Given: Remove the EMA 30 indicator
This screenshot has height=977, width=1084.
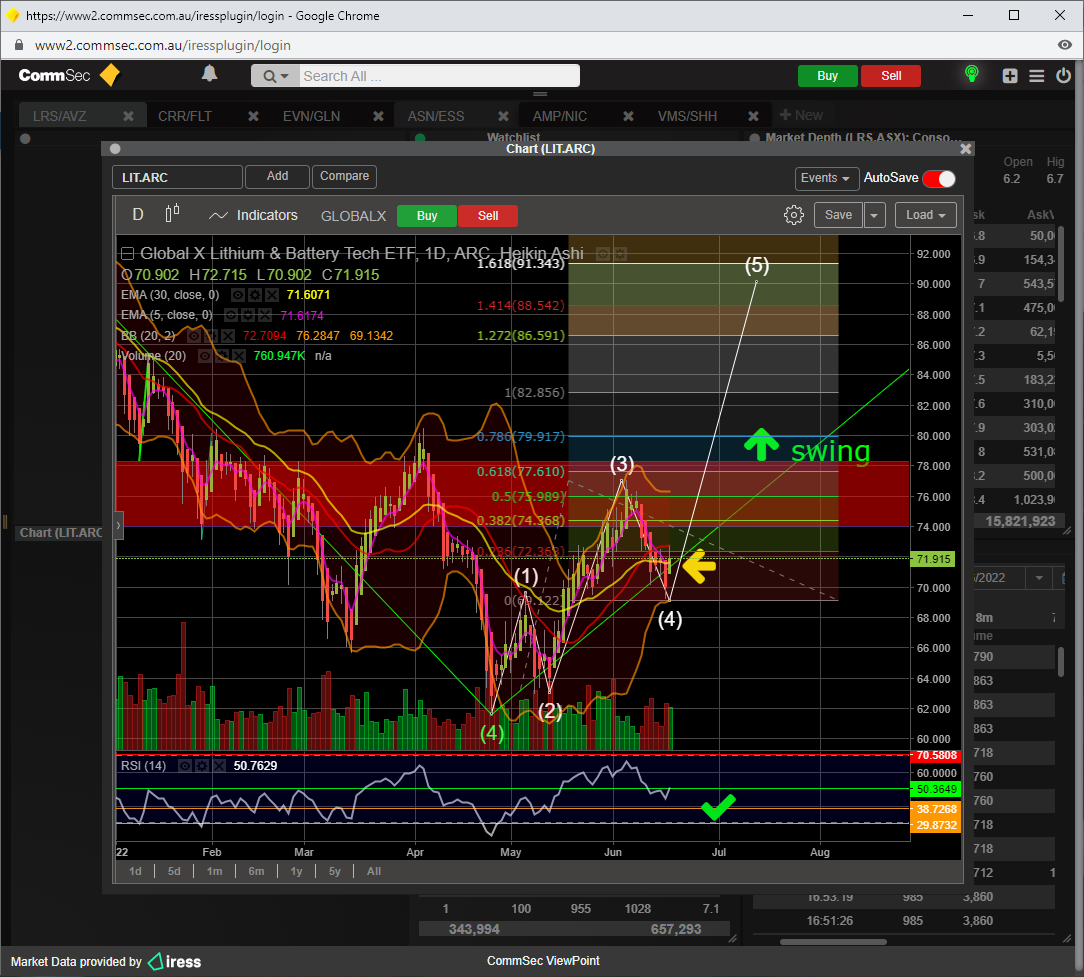Looking at the screenshot, I should coord(272,295).
